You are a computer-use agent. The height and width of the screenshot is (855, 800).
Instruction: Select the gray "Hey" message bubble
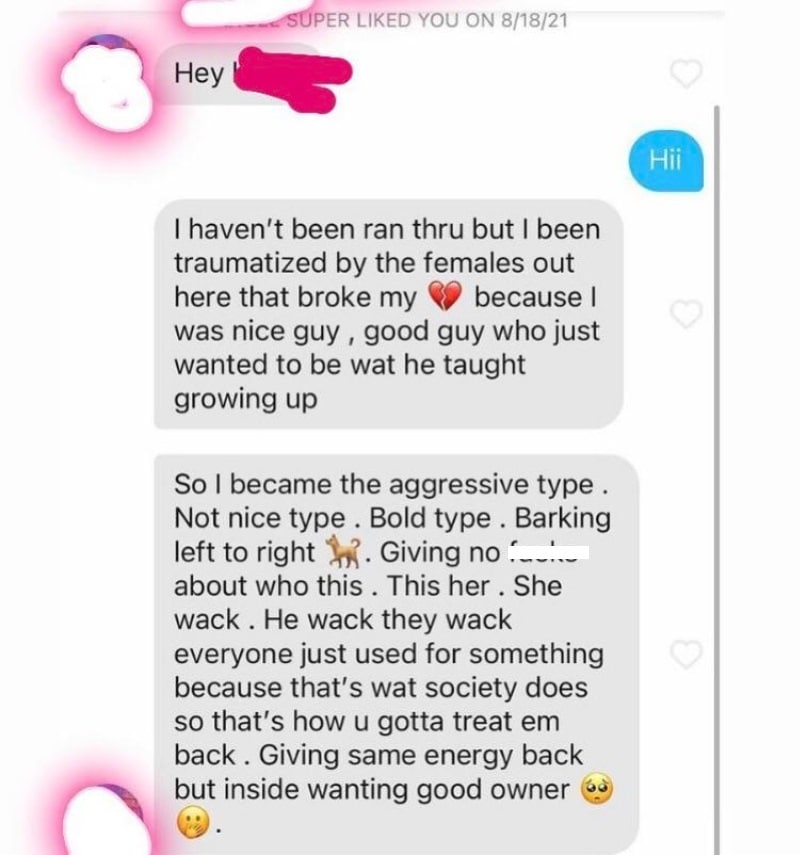pos(240,74)
